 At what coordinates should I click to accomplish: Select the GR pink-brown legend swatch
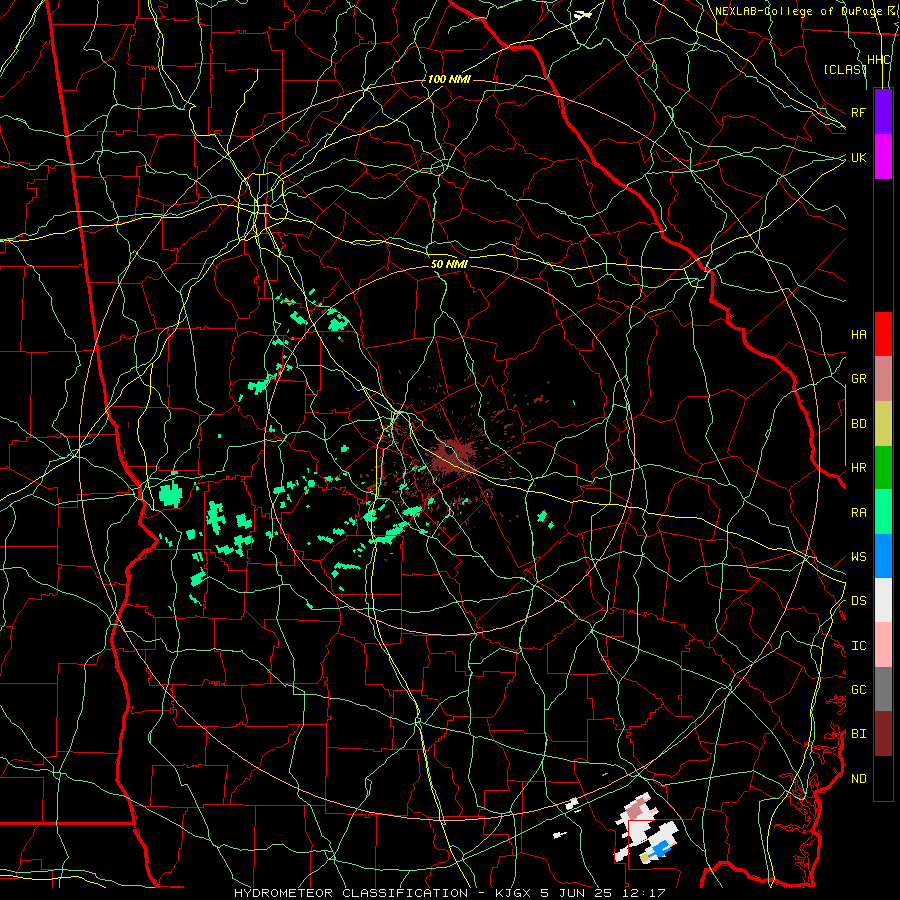click(883, 378)
